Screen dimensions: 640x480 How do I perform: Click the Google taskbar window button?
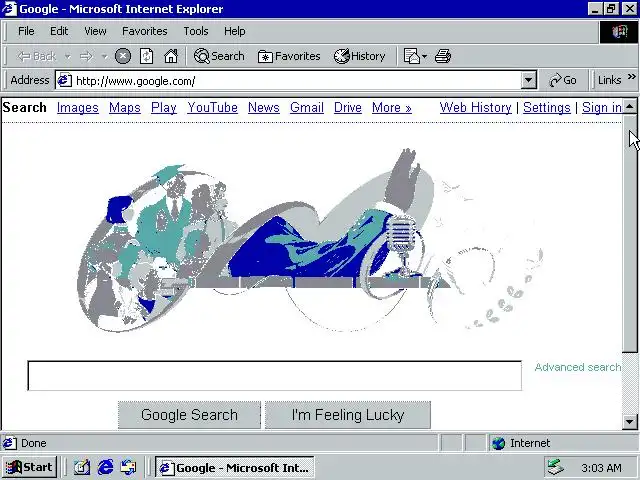pyautogui.click(x=234, y=467)
